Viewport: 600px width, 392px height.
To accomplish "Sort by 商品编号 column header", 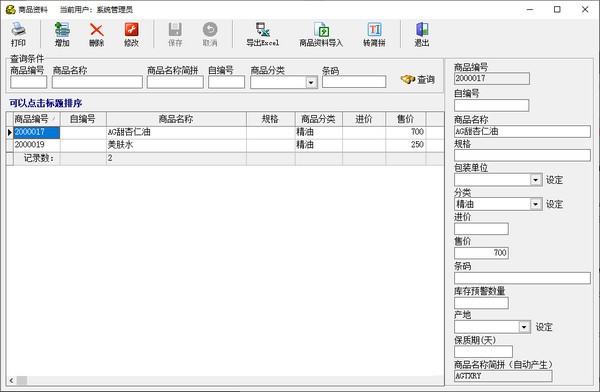I will (36, 119).
